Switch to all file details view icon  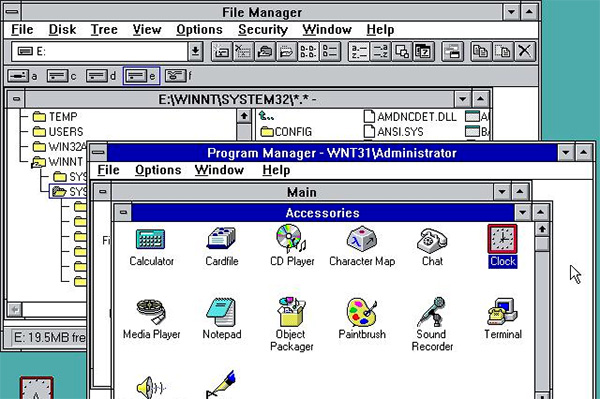[330, 51]
